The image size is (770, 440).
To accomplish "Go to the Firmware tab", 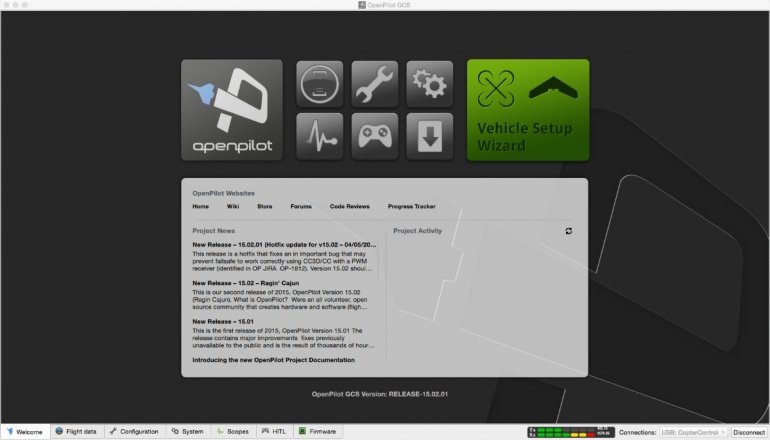I will (317, 432).
